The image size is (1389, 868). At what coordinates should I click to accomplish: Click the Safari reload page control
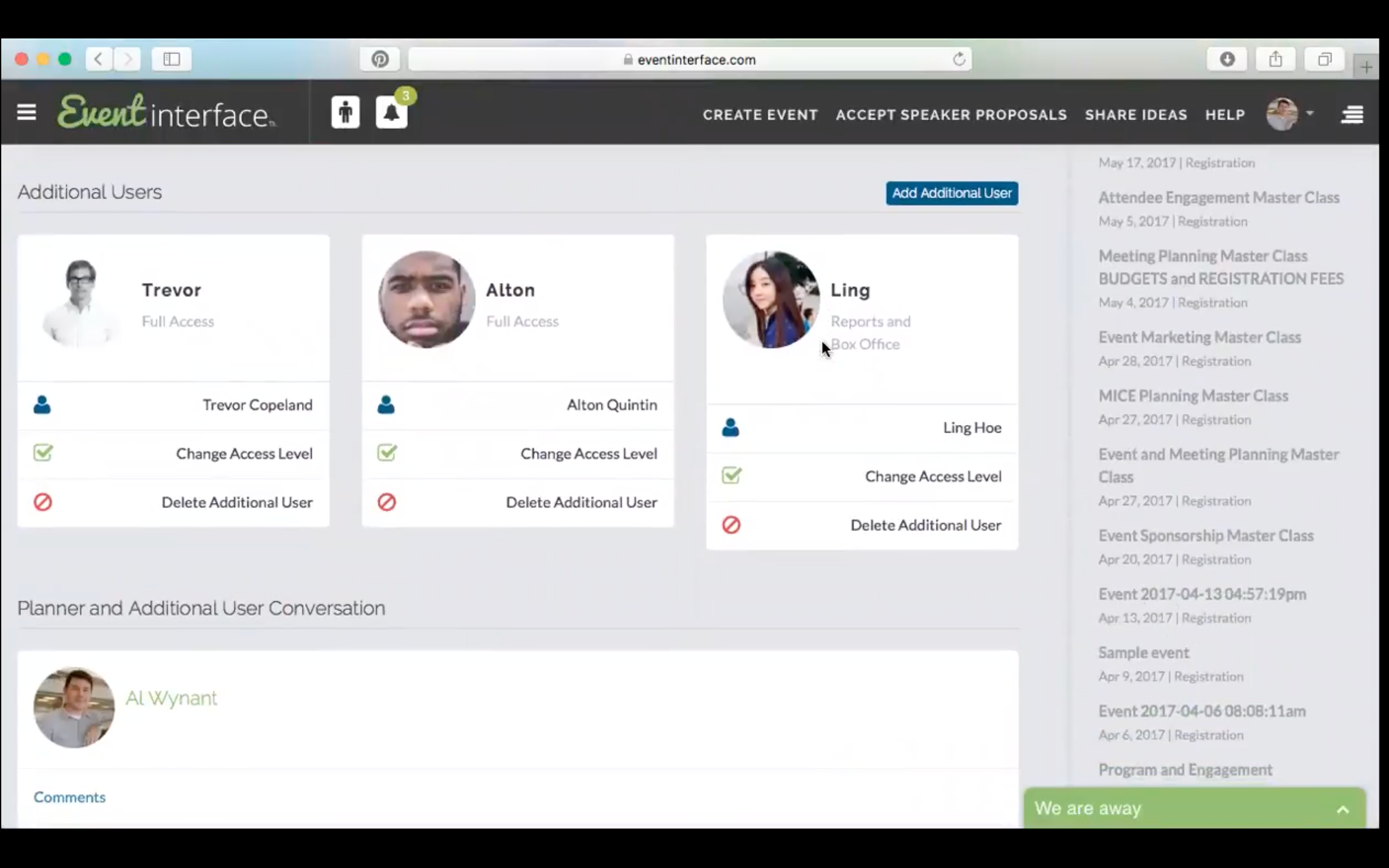point(959,59)
